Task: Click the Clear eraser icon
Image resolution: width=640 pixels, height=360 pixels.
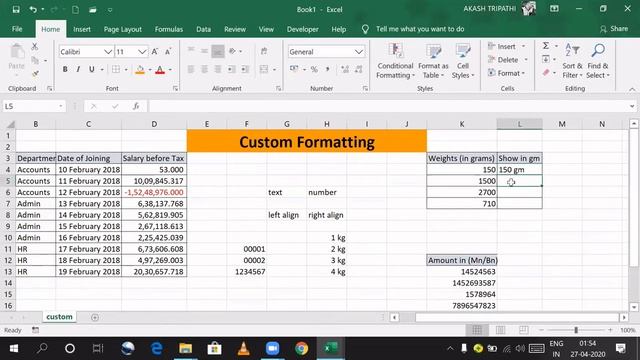Action: pos(546,73)
